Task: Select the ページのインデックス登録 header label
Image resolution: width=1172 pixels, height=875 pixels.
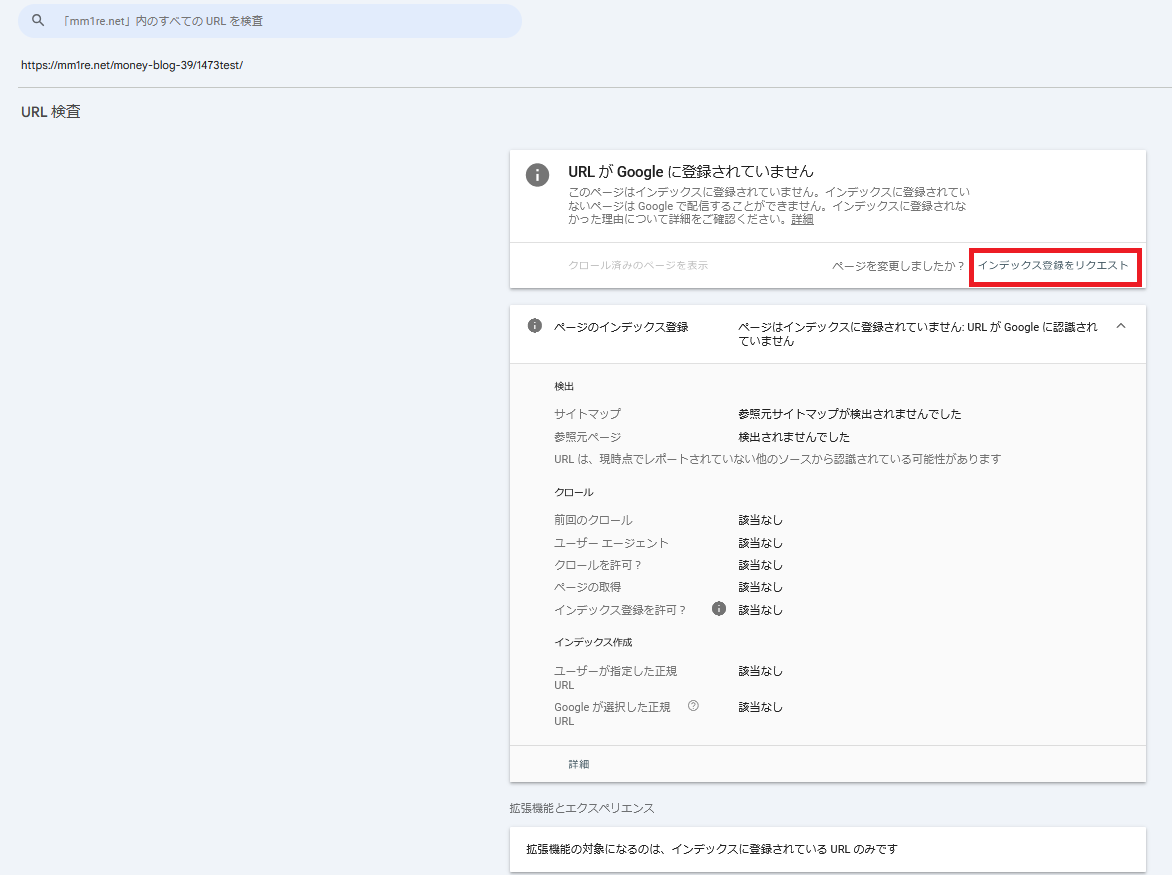Action: [x=621, y=327]
